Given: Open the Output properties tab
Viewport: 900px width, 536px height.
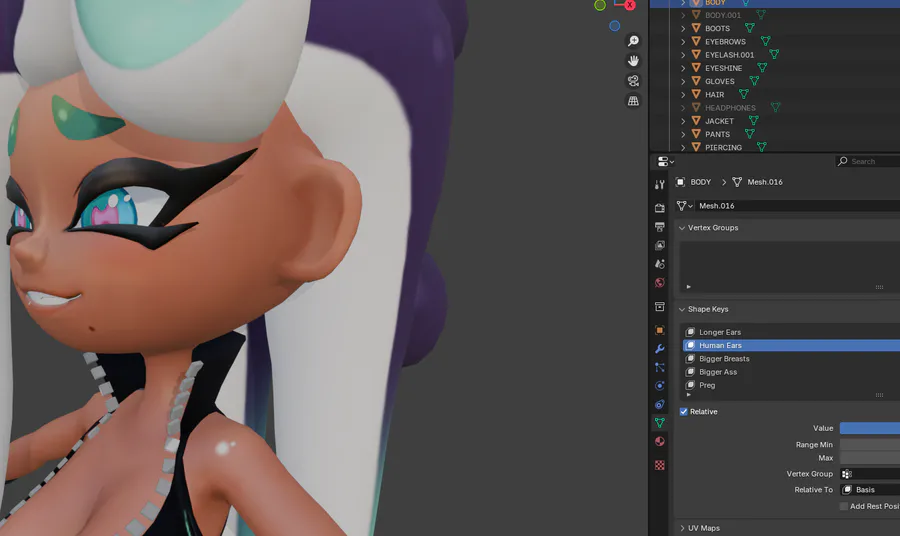Looking at the screenshot, I should pos(660,227).
